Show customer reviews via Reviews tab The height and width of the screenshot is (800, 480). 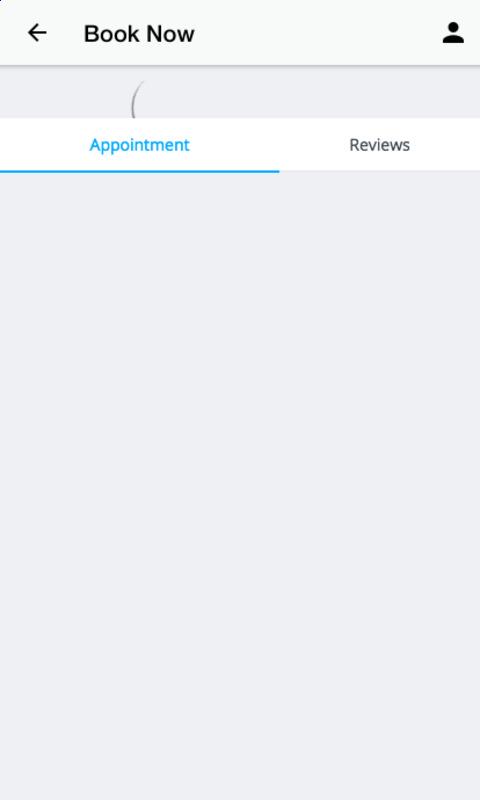(380, 145)
